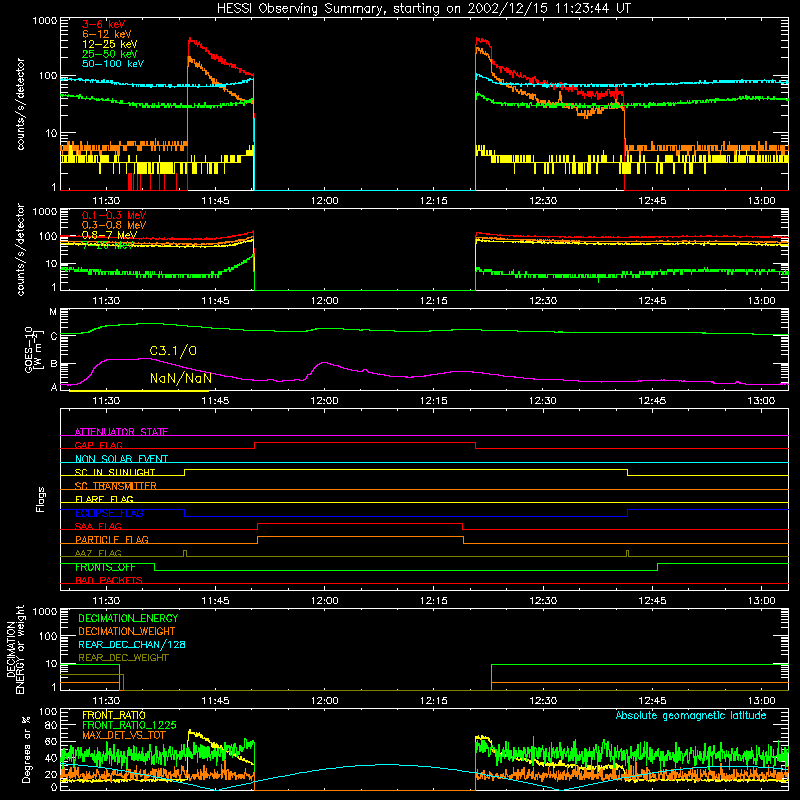Viewport: 800px width, 800px height.
Task: Select the ATTENUATOR_STATE flag label
Action: click(121, 432)
